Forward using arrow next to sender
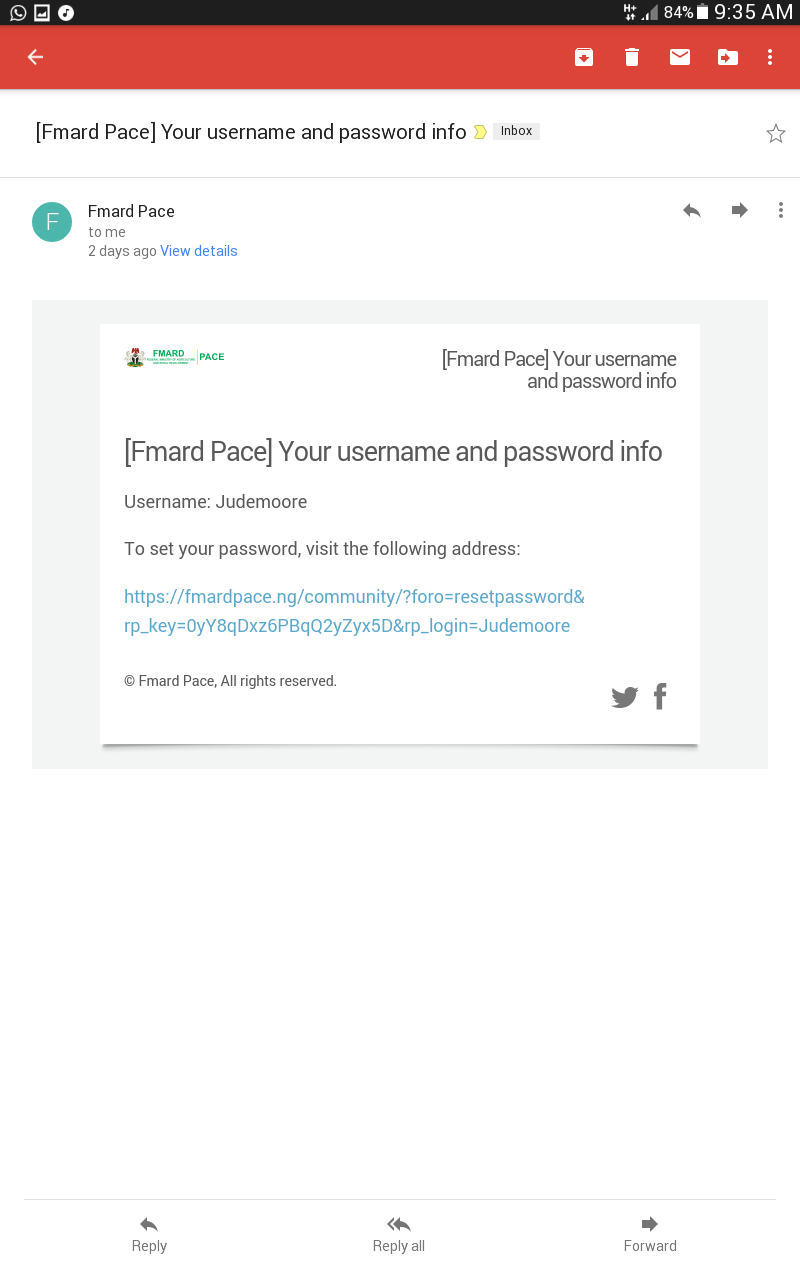The width and height of the screenshot is (800, 1280). click(x=739, y=210)
